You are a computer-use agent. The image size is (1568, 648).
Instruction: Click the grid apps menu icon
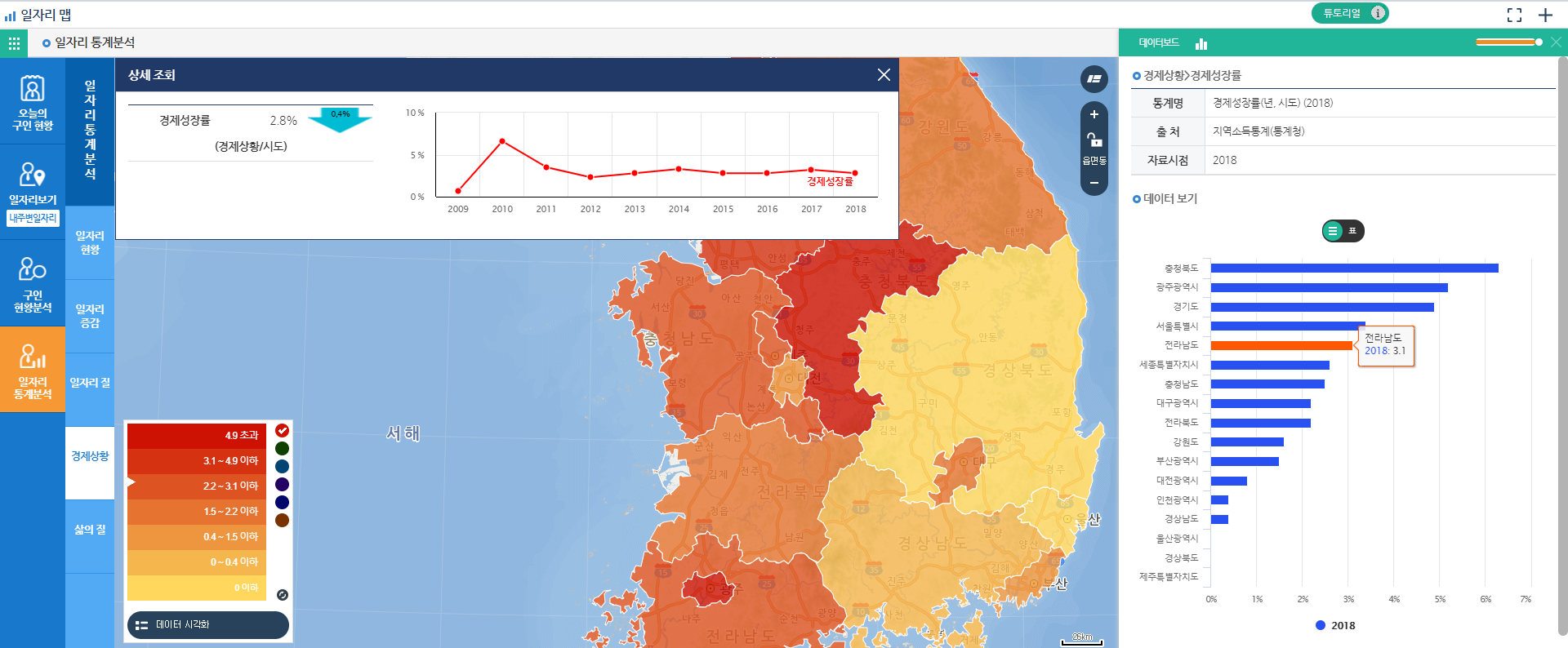[x=14, y=43]
